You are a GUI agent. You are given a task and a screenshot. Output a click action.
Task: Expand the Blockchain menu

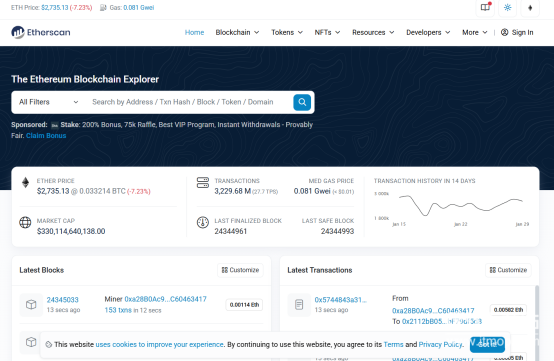point(237,32)
